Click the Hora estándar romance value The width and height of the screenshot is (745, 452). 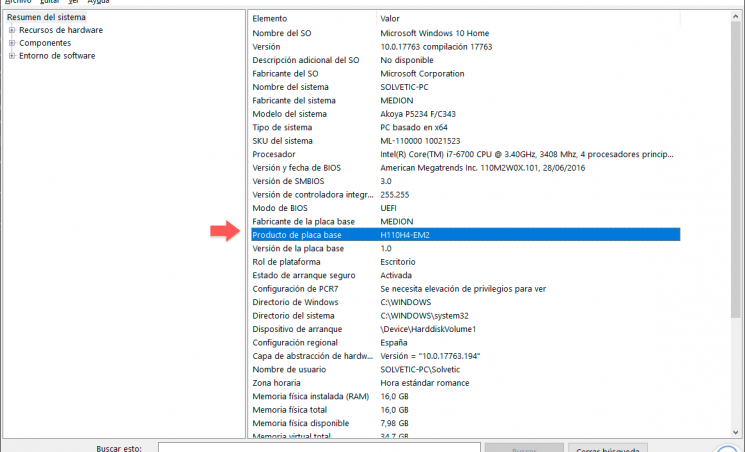424,383
